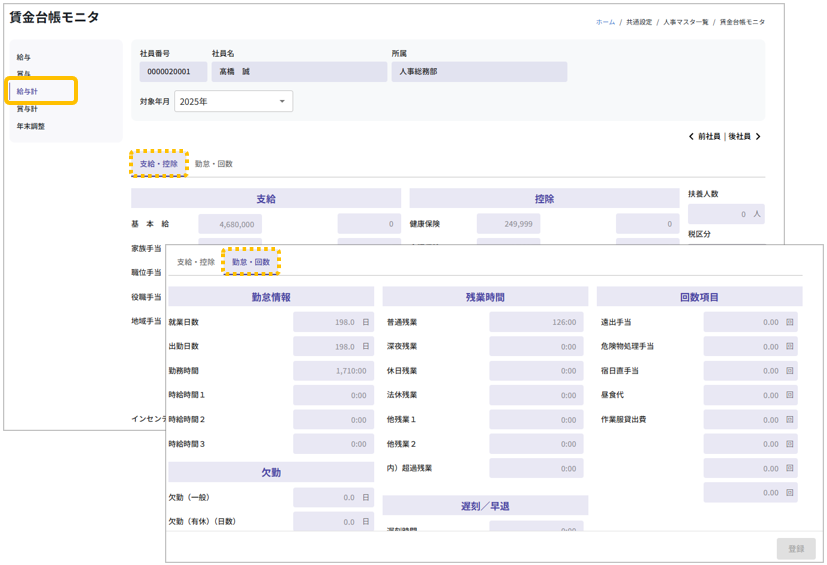This screenshot has width=827, height=565.
Task: Choose the highlighted 給与計 sidebar item
Action: click(28, 92)
